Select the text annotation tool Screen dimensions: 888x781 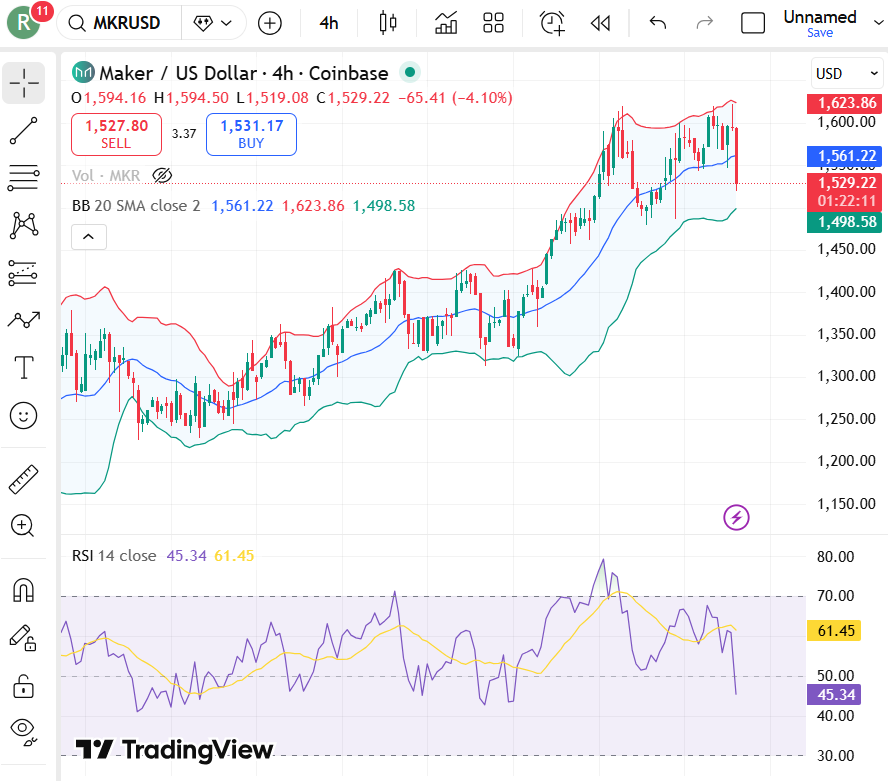[24, 367]
